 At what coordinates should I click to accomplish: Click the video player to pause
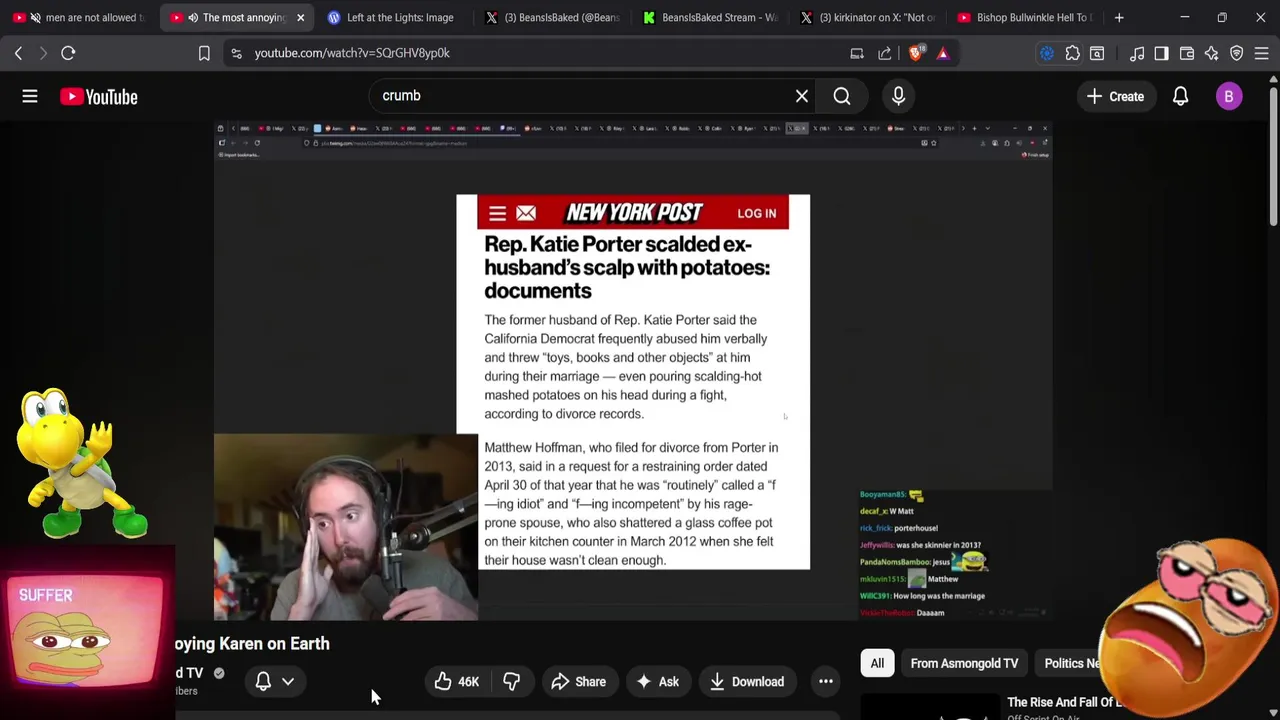[x=633, y=371]
